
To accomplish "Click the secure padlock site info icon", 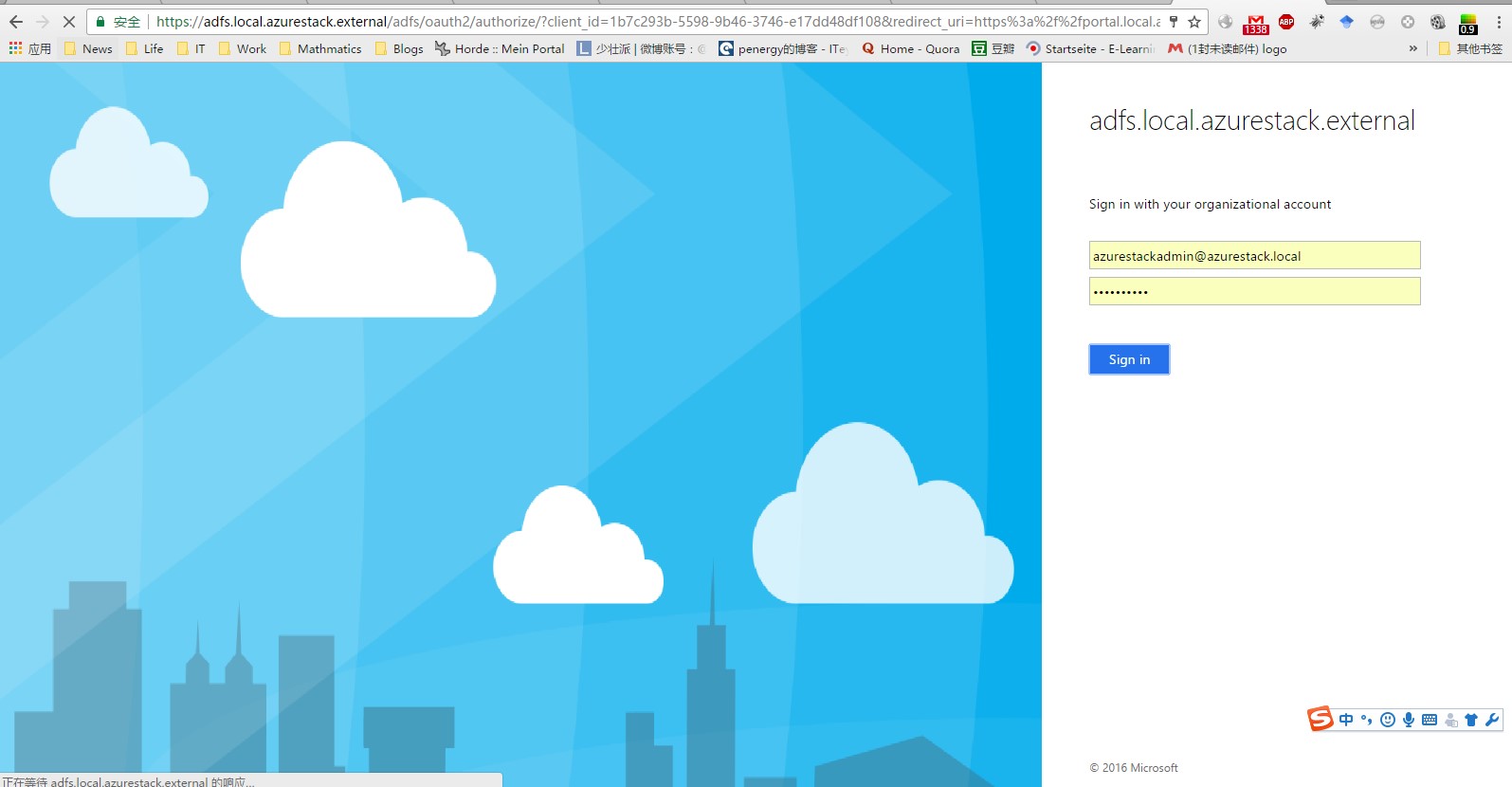I will click(x=100, y=22).
